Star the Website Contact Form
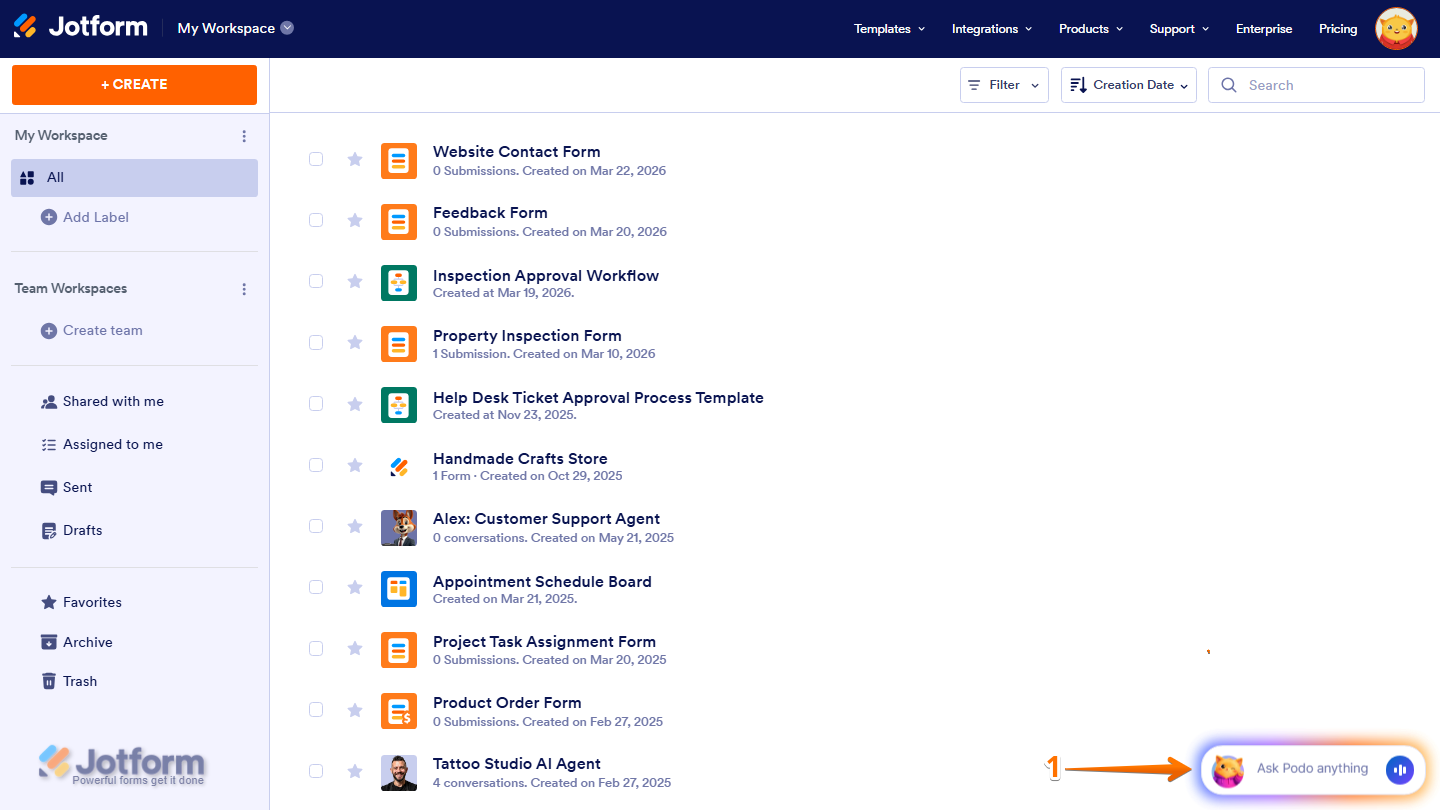This screenshot has width=1440, height=810. [354, 159]
